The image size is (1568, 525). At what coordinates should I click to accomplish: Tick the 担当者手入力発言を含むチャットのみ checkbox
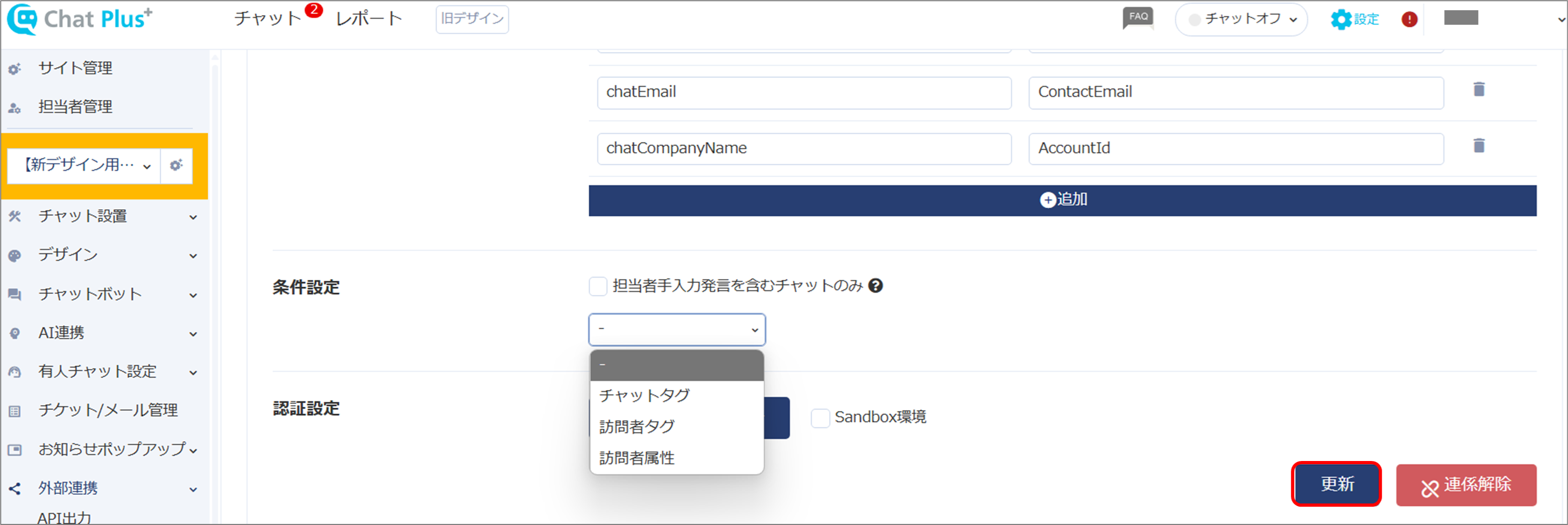tap(598, 286)
